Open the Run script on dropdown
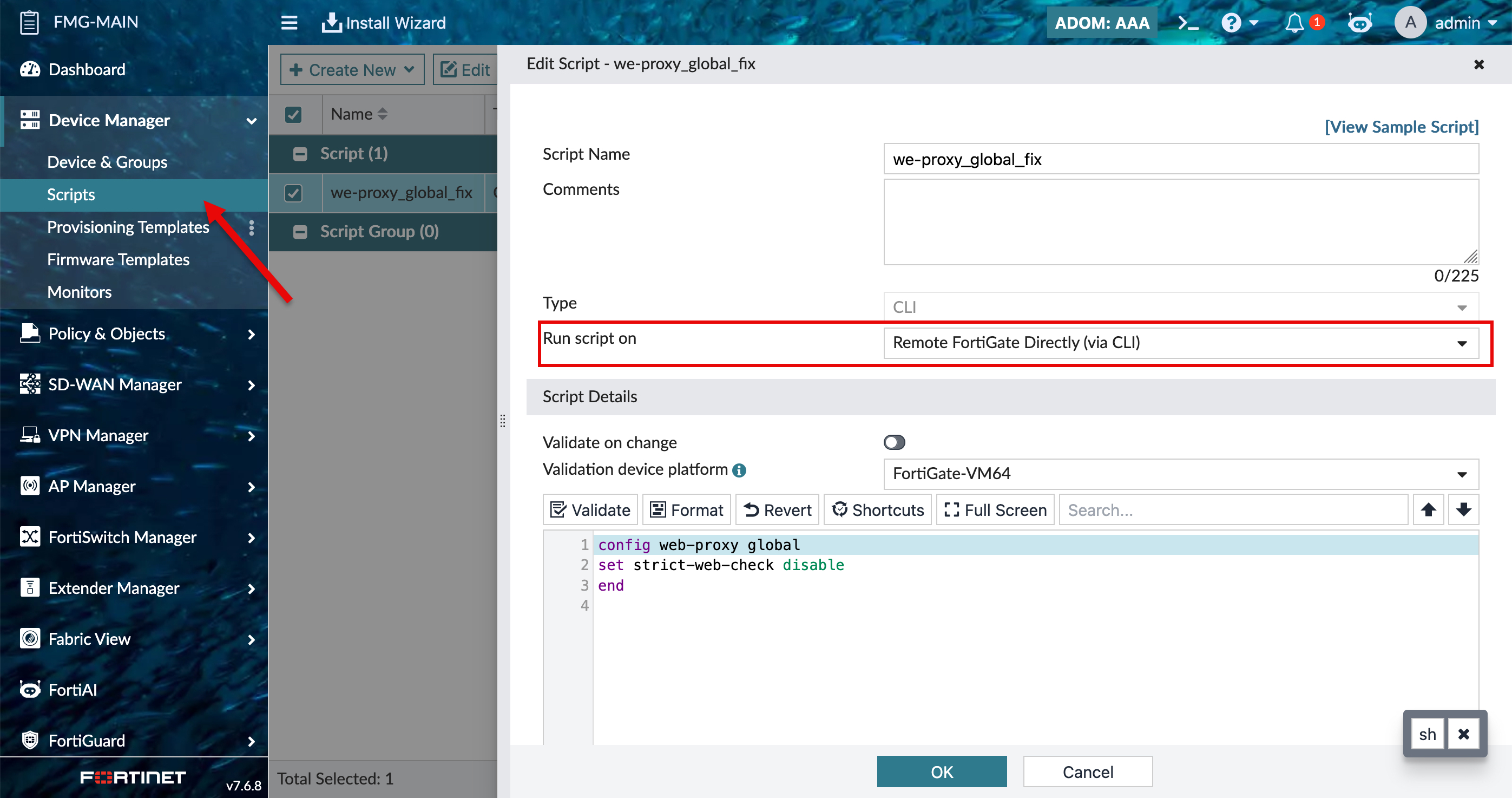Image resolution: width=1512 pixels, height=798 pixels. (1180, 343)
